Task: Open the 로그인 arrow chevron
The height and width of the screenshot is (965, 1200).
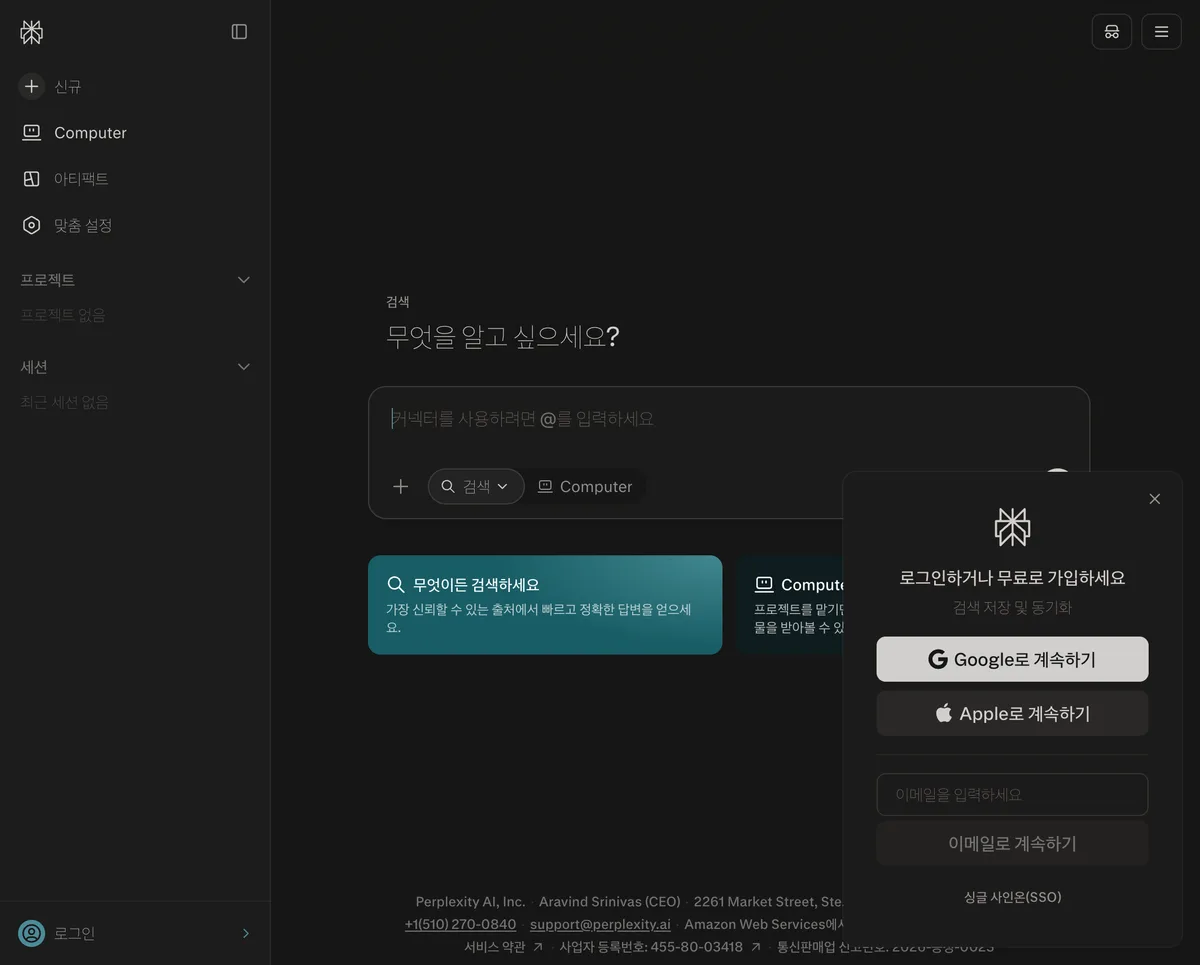Action: pyautogui.click(x=246, y=933)
